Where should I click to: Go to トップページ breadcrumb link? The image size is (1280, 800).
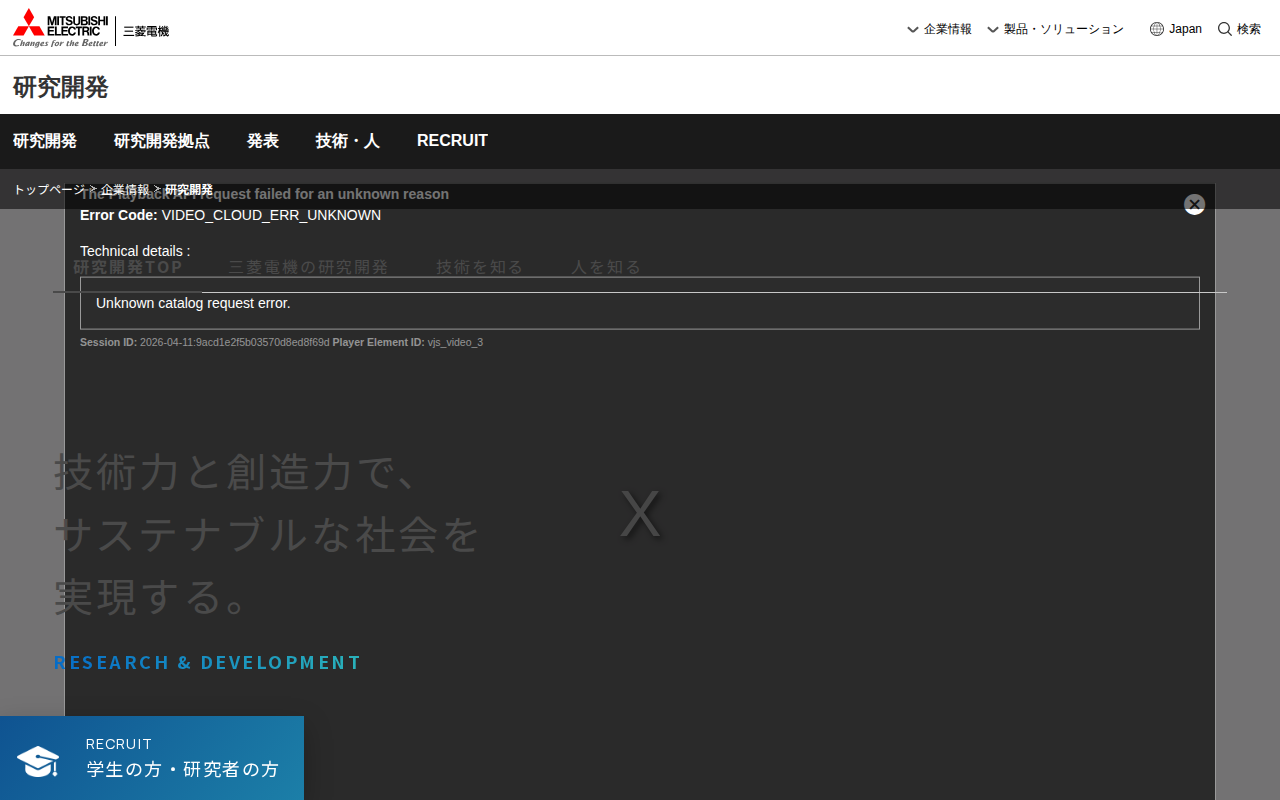point(49,189)
